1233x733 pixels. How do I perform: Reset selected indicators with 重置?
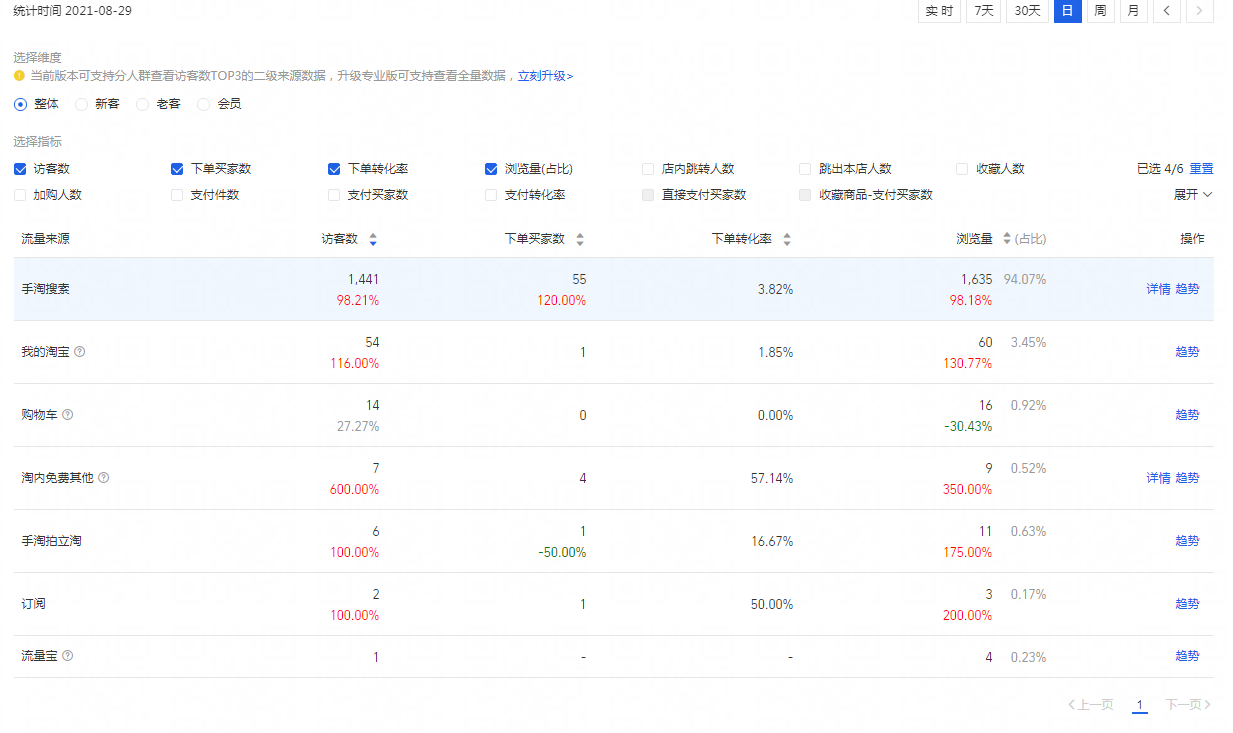[1201, 169]
